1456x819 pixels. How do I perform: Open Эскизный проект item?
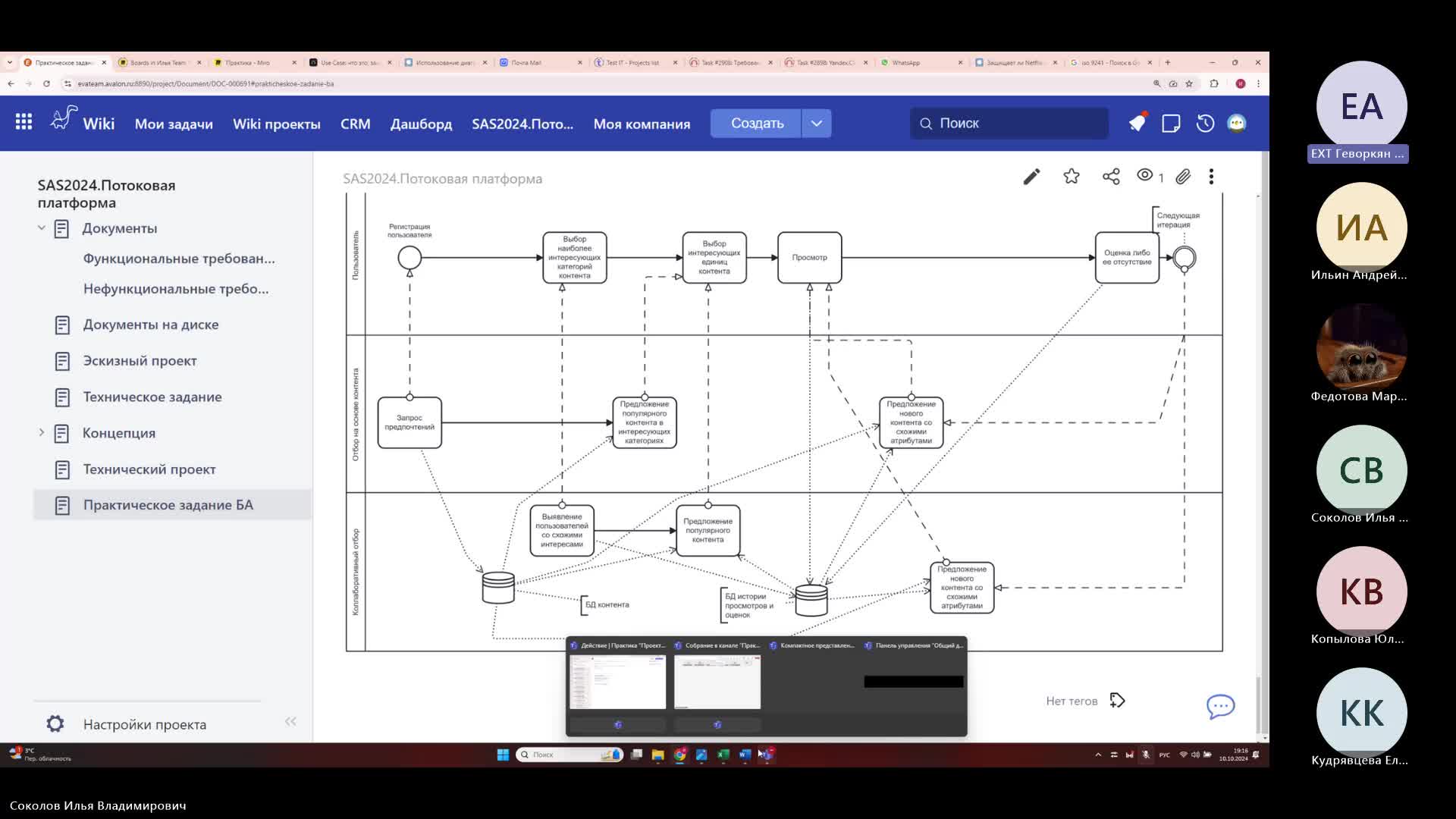[140, 361]
